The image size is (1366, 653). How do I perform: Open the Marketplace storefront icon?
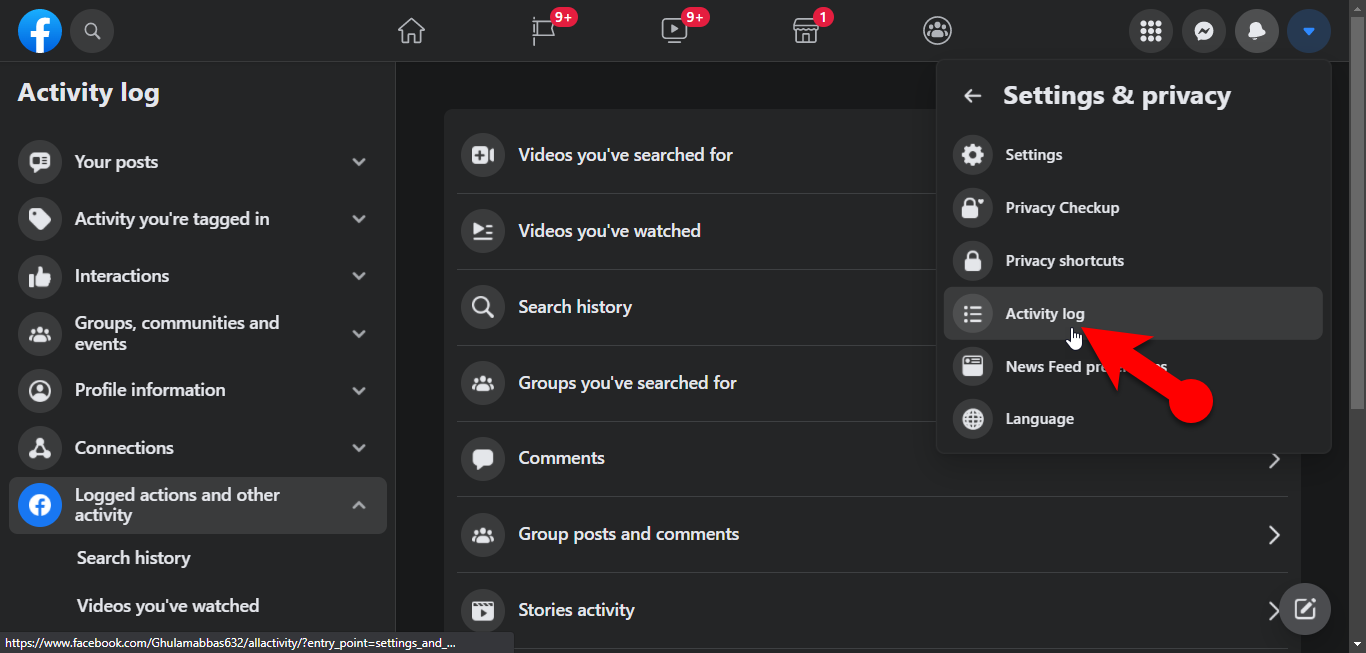[x=806, y=31]
